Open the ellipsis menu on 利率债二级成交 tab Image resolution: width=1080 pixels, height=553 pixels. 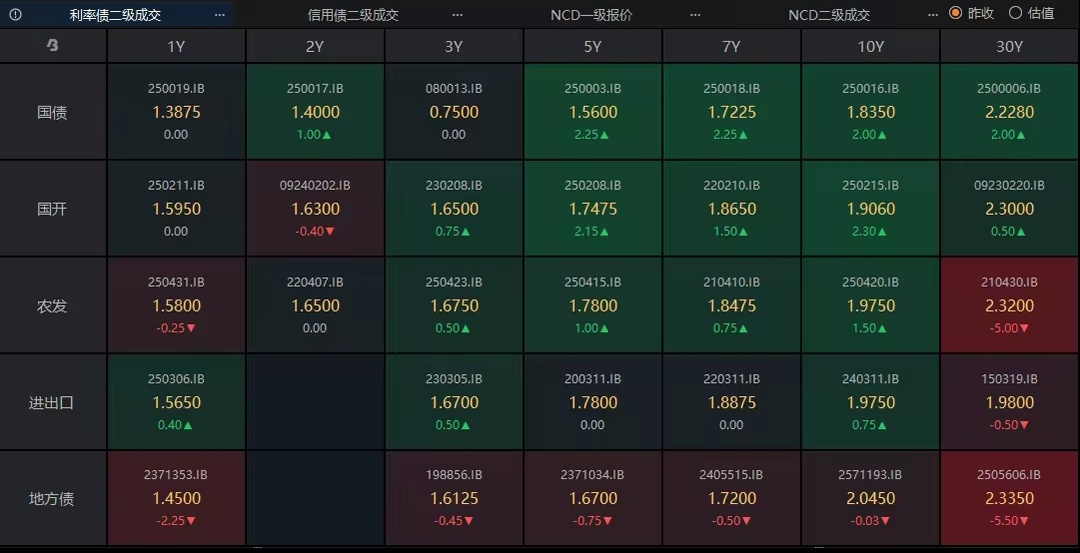pyautogui.click(x=219, y=15)
